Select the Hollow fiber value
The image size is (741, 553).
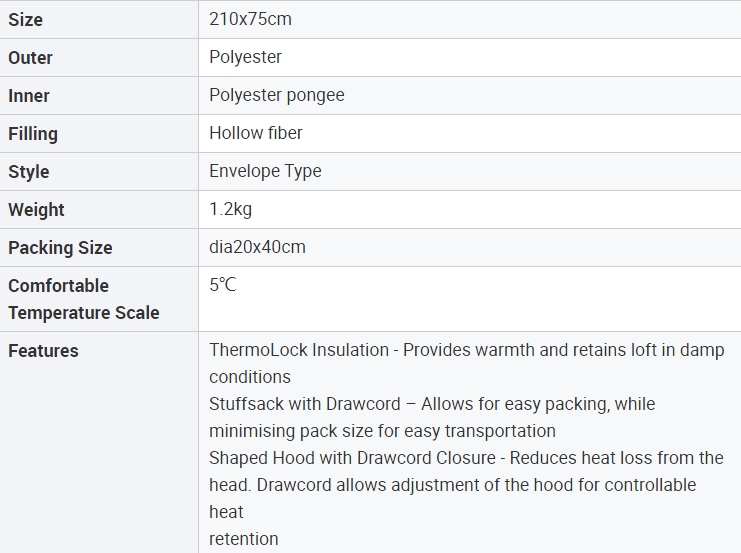255,133
